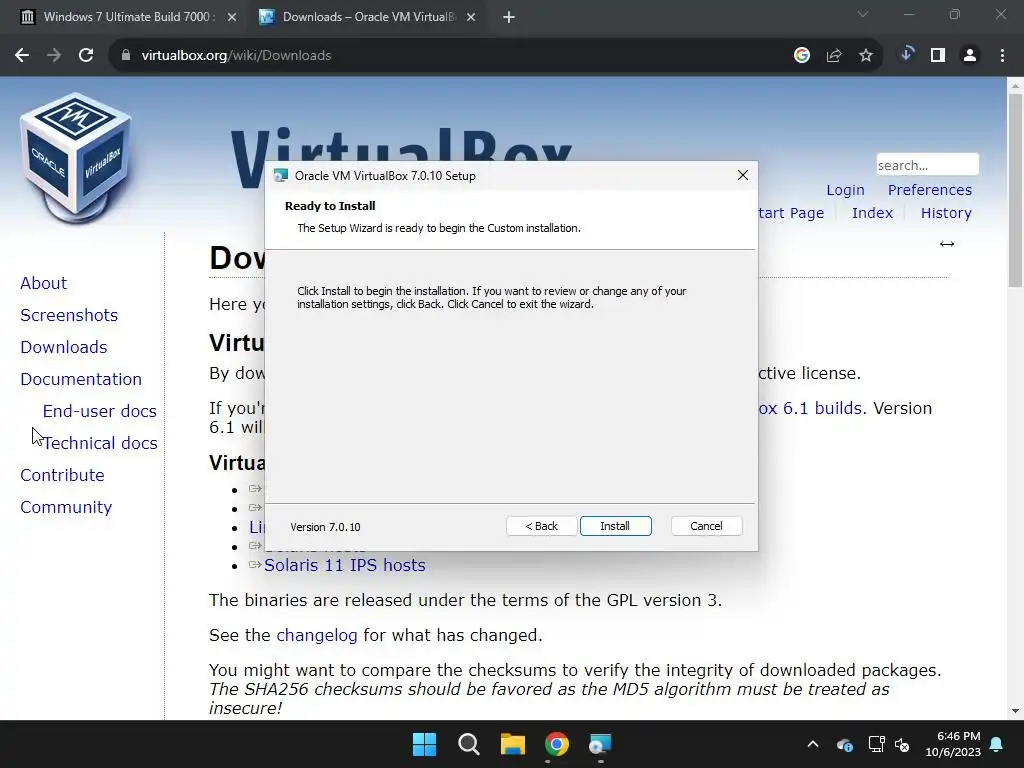The image size is (1024, 768).
Task: Click the Google icon in address bar
Action: coord(802,56)
